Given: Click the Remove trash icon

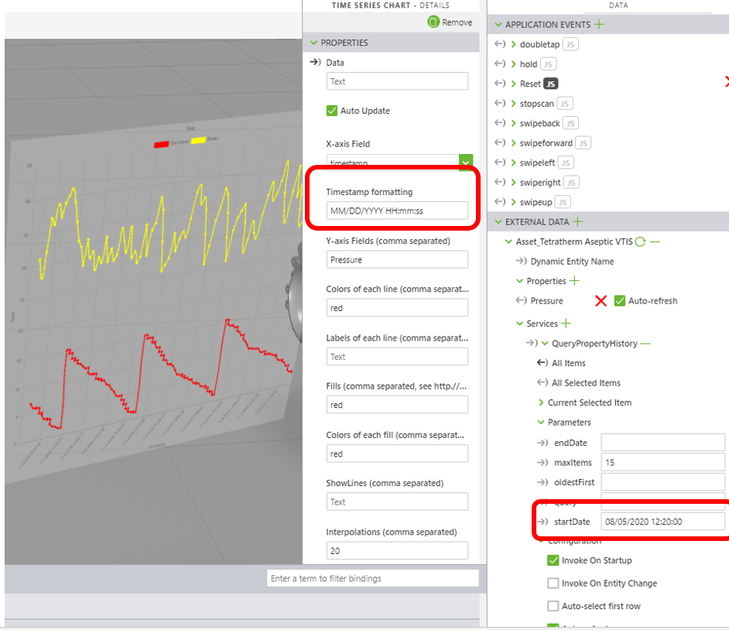Looking at the screenshot, I should (433, 22).
